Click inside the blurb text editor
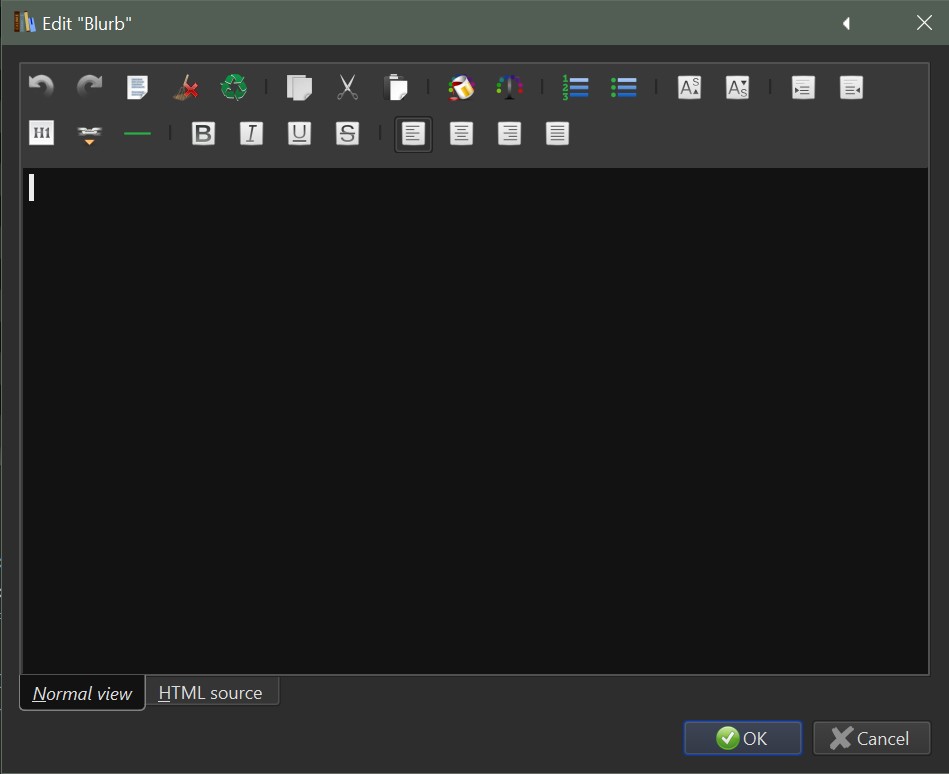Image resolution: width=949 pixels, height=774 pixels. pyautogui.click(x=475, y=421)
